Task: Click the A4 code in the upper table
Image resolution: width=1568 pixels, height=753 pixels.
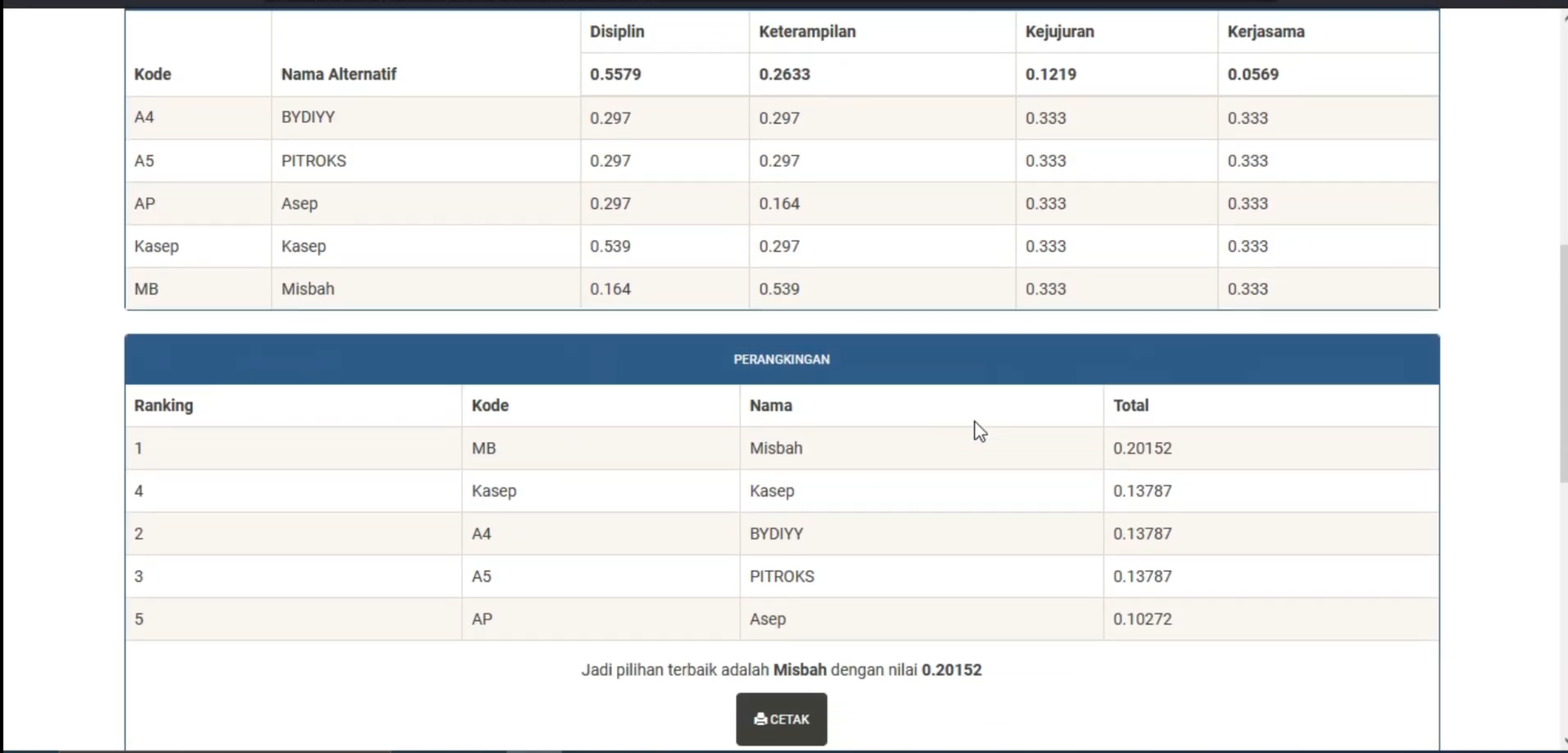Action: click(144, 117)
